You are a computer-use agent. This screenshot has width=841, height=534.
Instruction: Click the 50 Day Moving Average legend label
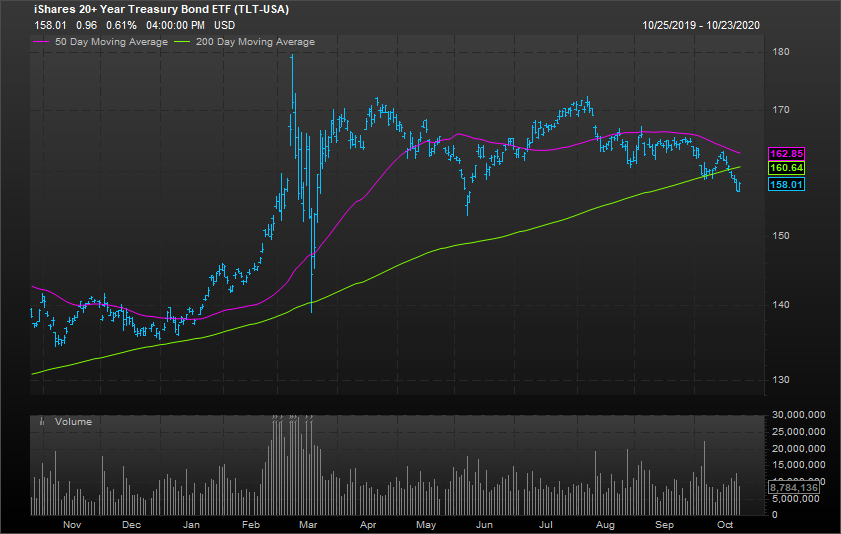(112, 42)
